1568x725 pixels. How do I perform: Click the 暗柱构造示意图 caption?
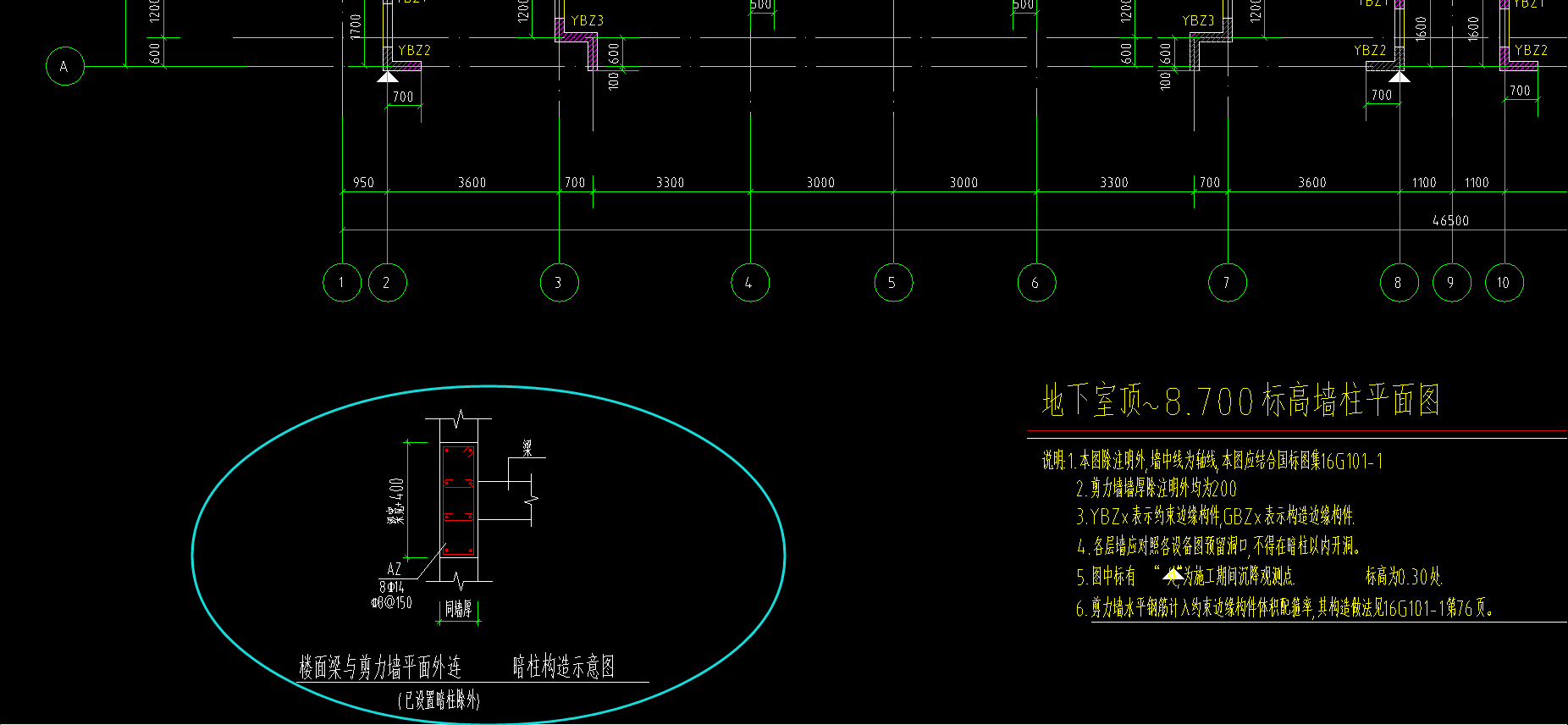click(x=564, y=667)
